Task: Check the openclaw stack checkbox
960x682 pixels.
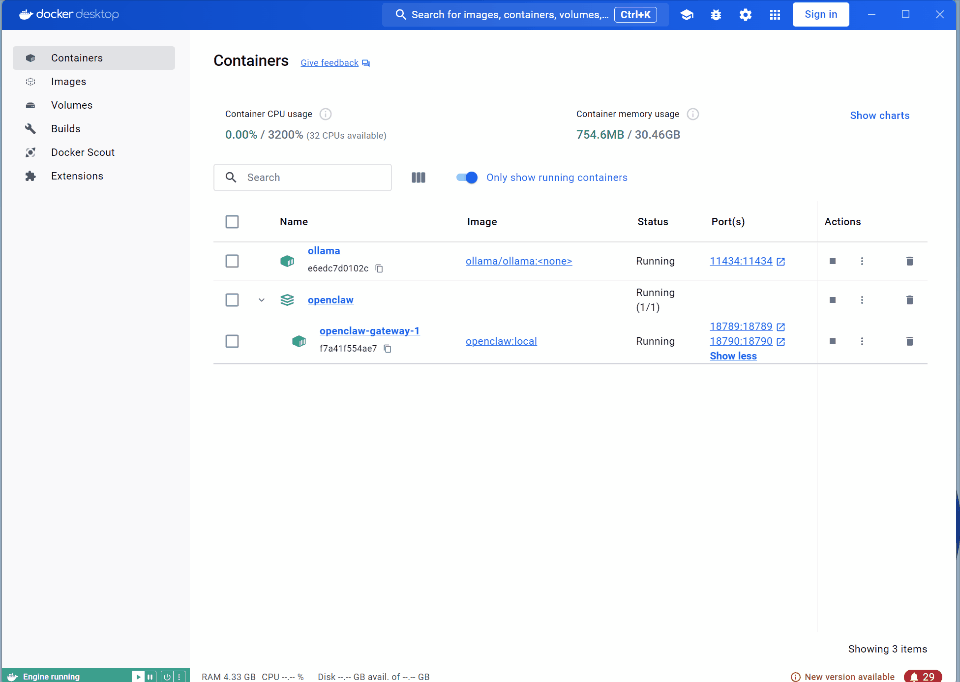Action: tap(232, 300)
